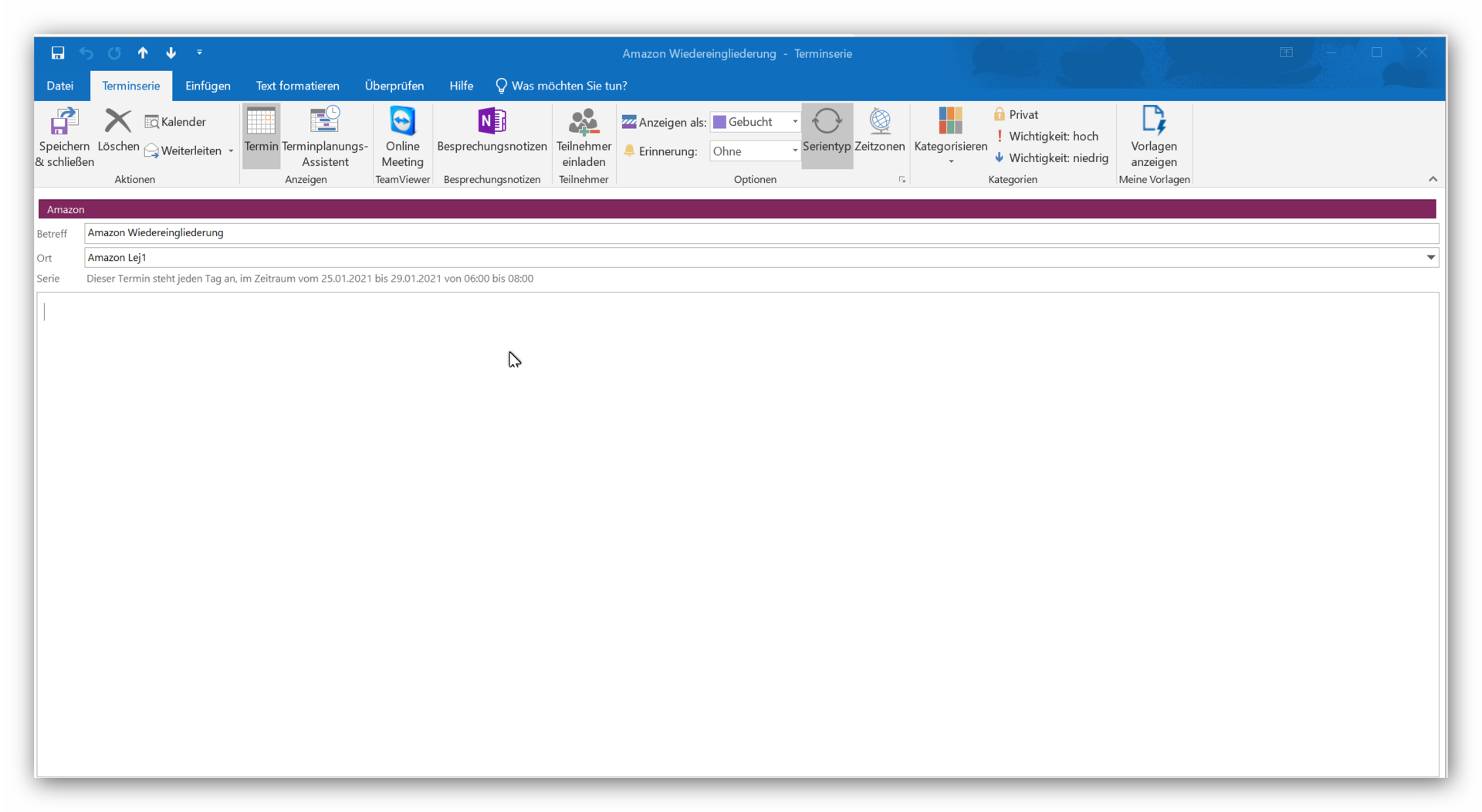Click the 'Was möchten Sie tun?' search box
This screenshot has height=812, width=1482.
tap(561, 86)
